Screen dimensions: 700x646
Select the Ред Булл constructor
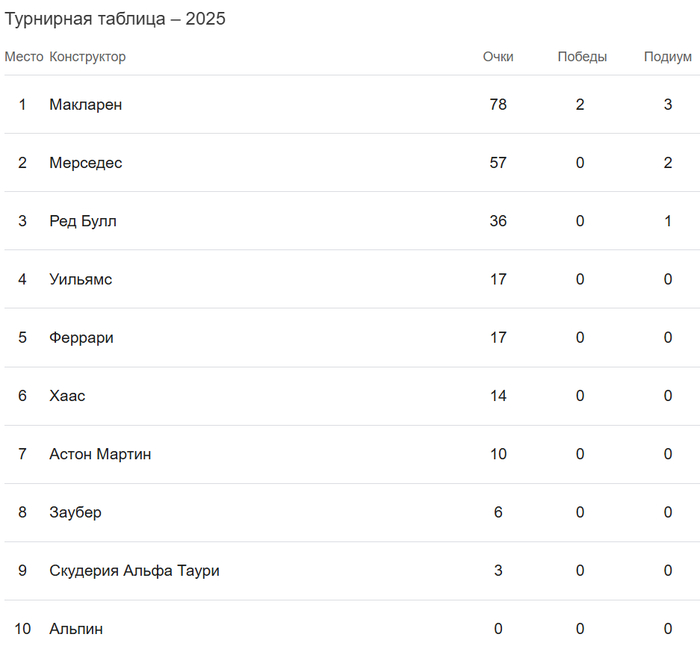pos(83,221)
